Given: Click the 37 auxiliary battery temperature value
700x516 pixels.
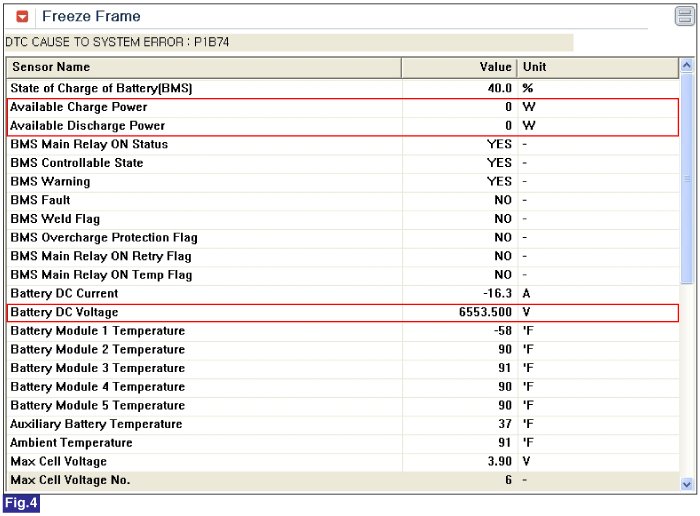Looking at the screenshot, I should tap(505, 424).
